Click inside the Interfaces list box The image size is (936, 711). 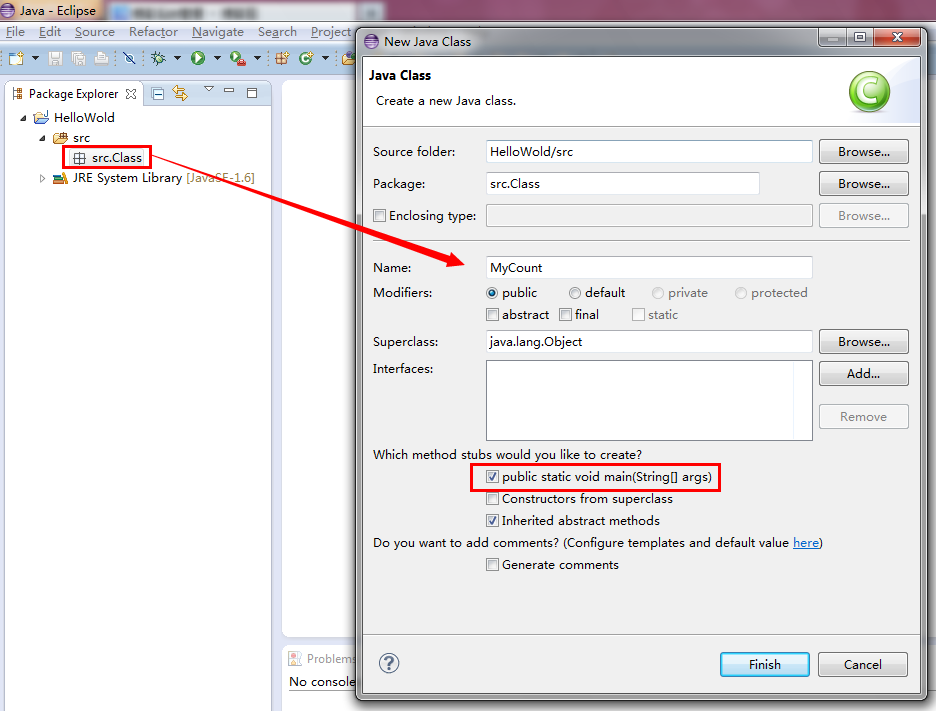tap(649, 400)
